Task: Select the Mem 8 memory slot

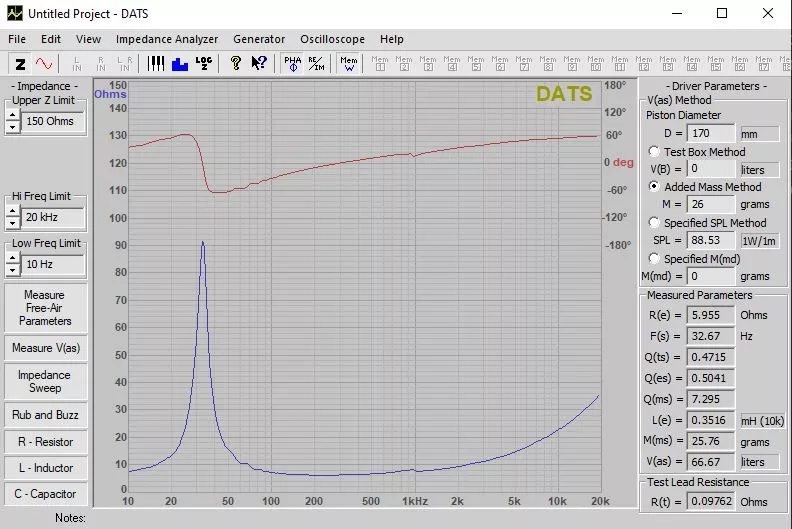Action: click(x=548, y=64)
